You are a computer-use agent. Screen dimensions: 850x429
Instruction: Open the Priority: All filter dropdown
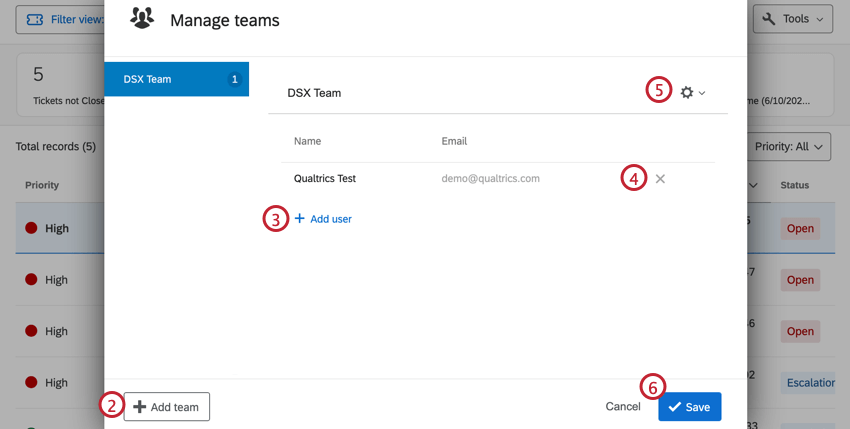tap(789, 146)
